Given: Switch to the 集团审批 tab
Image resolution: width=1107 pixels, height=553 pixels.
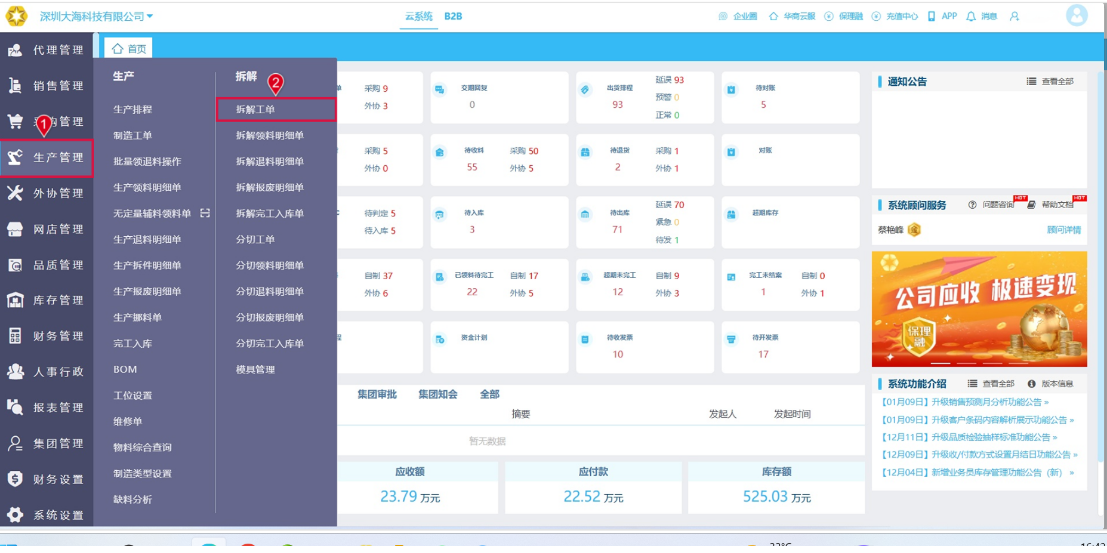Looking at the screenshot, I should point(377,395).
